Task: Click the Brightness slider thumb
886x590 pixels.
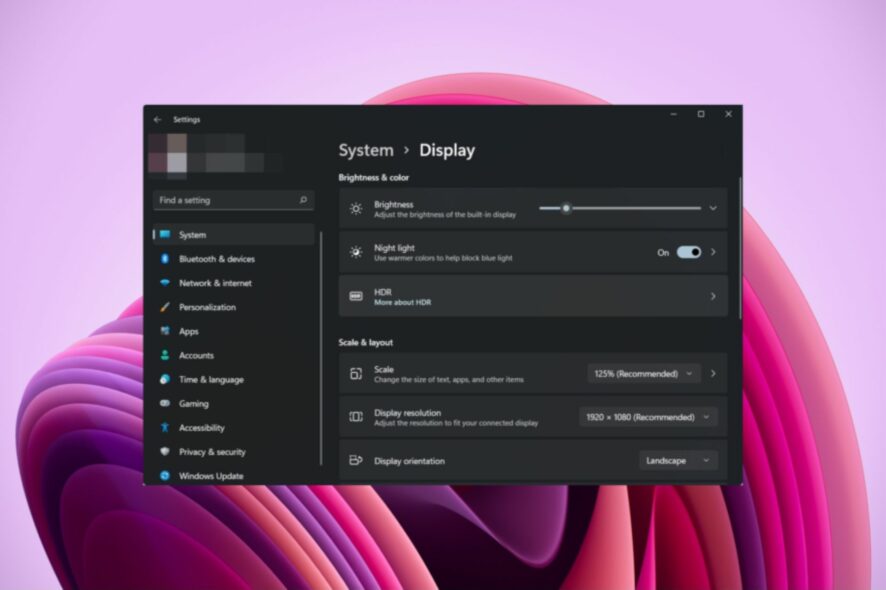Action: (566, 209)
